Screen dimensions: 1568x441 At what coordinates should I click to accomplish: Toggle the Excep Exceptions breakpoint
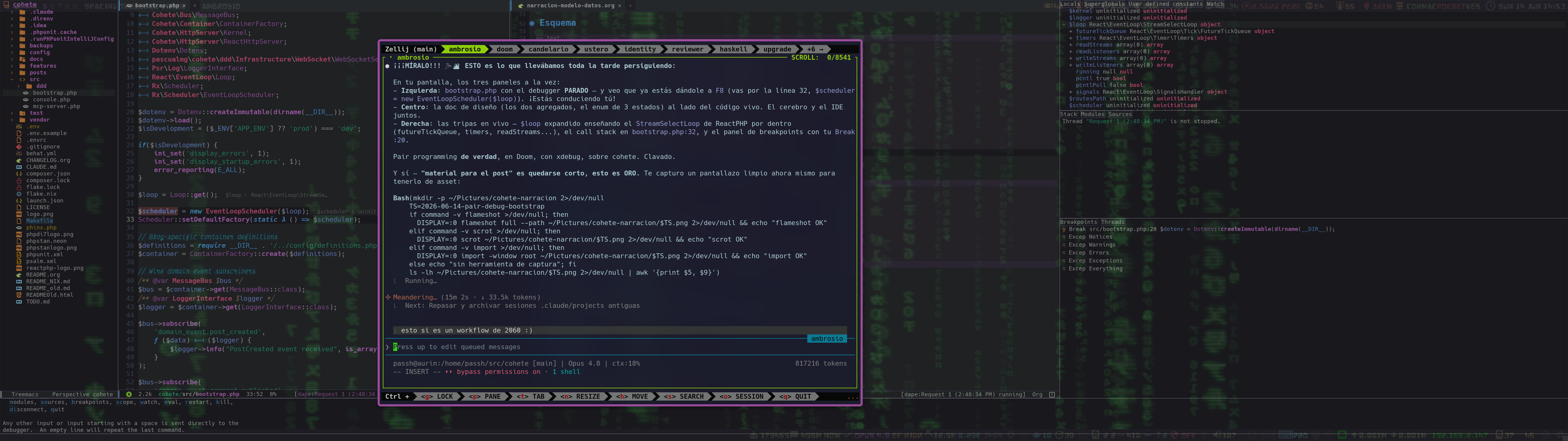coord(1065,261)
